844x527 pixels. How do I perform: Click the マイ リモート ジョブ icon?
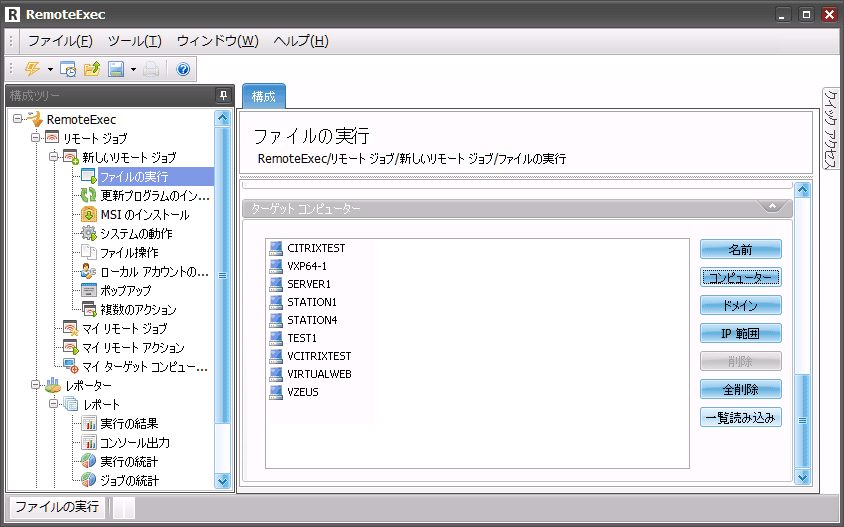coord(71,328)
